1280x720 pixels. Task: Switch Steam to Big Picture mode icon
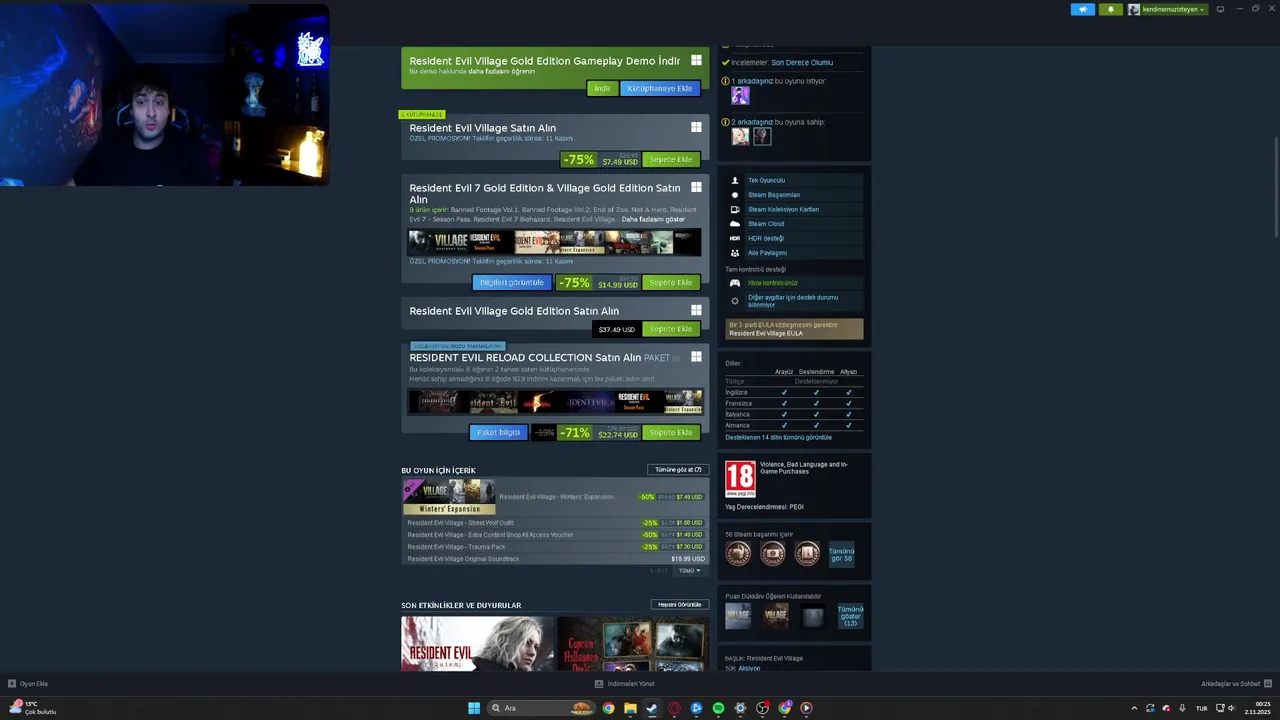pyautogui.click(x=1220, y=9)
